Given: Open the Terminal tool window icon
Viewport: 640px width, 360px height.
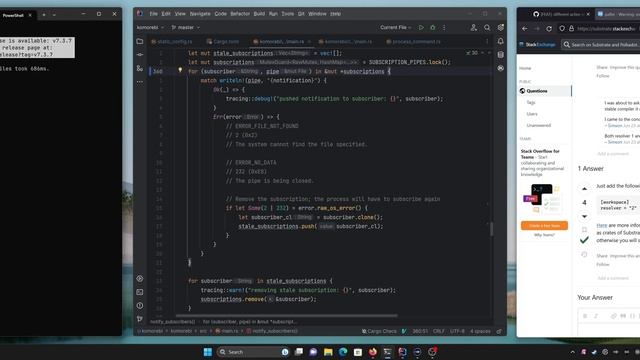Looking at the screenshot, I should point(140,292).
